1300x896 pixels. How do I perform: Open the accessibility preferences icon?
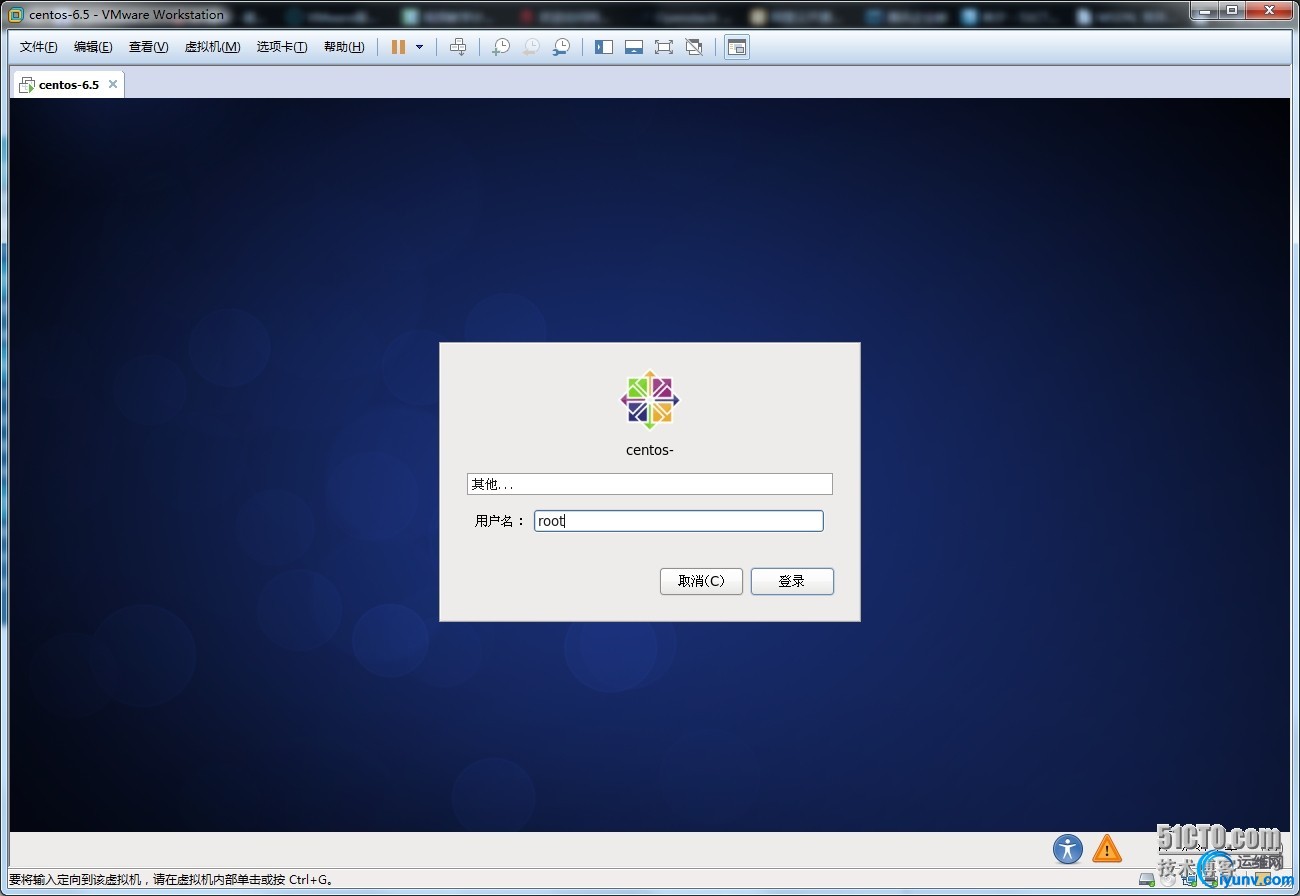(1068, 849)
